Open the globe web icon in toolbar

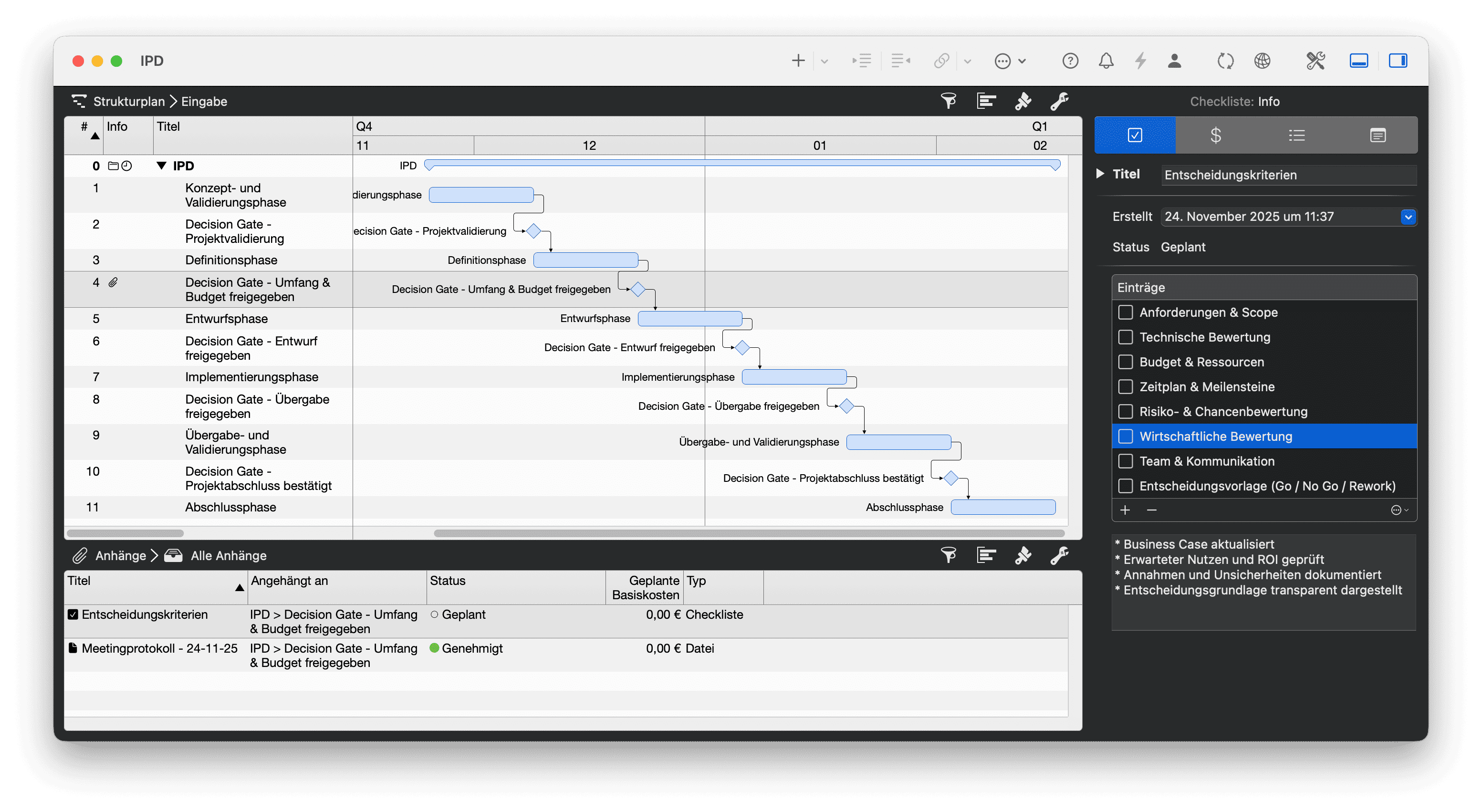pos(1262,61)
